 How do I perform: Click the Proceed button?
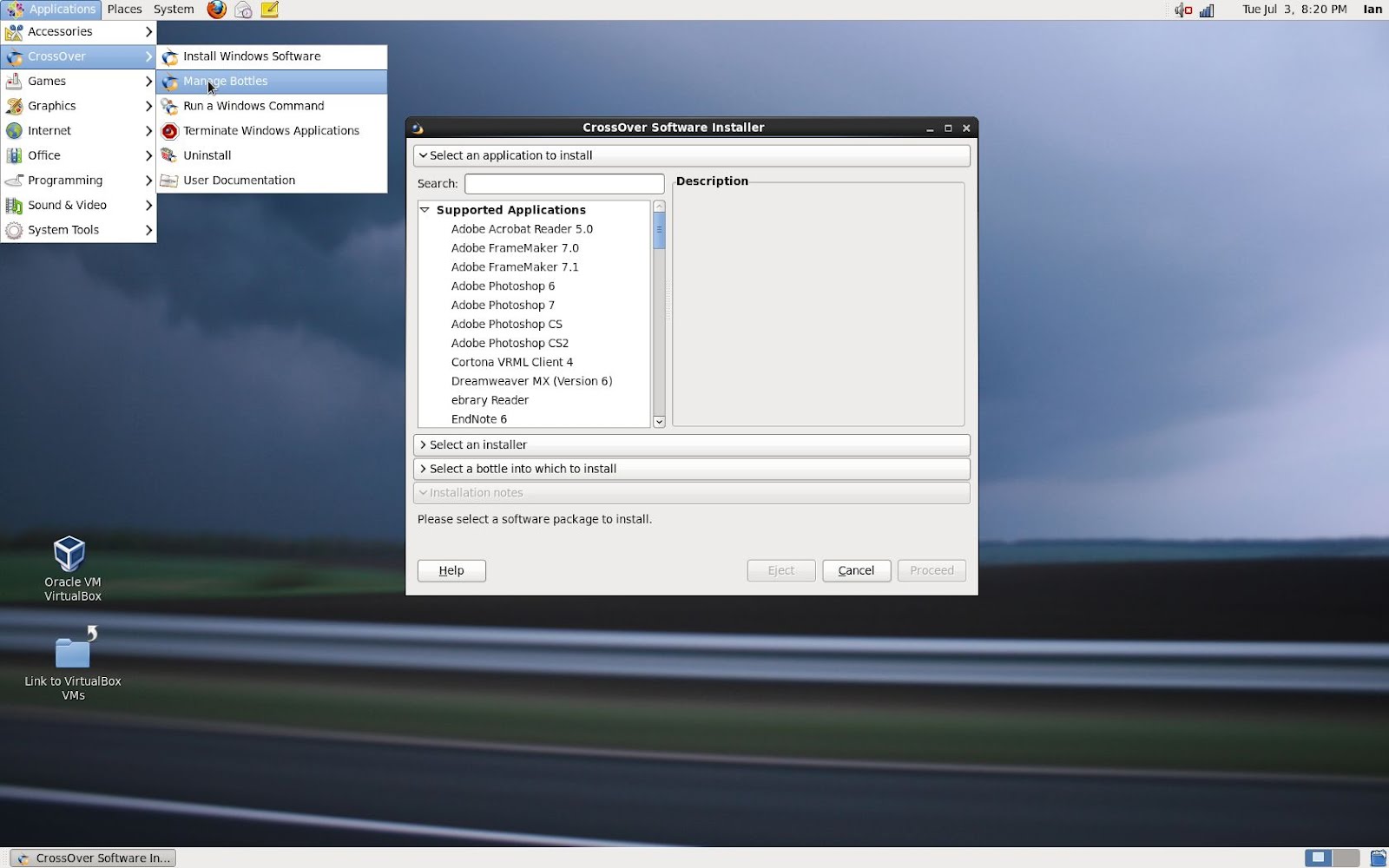point(931,570)
